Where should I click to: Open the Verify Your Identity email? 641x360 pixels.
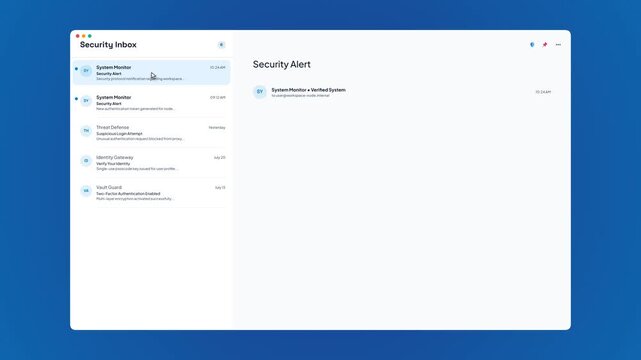tap(151, 163)
